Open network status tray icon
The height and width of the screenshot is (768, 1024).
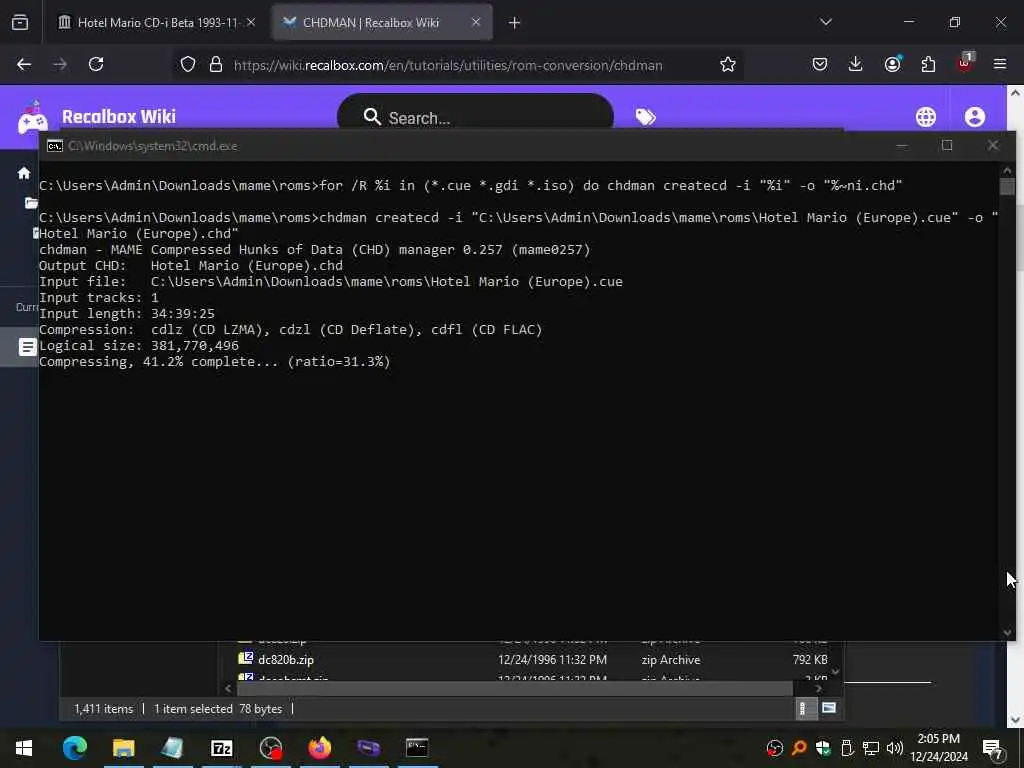tap(871, 748)
